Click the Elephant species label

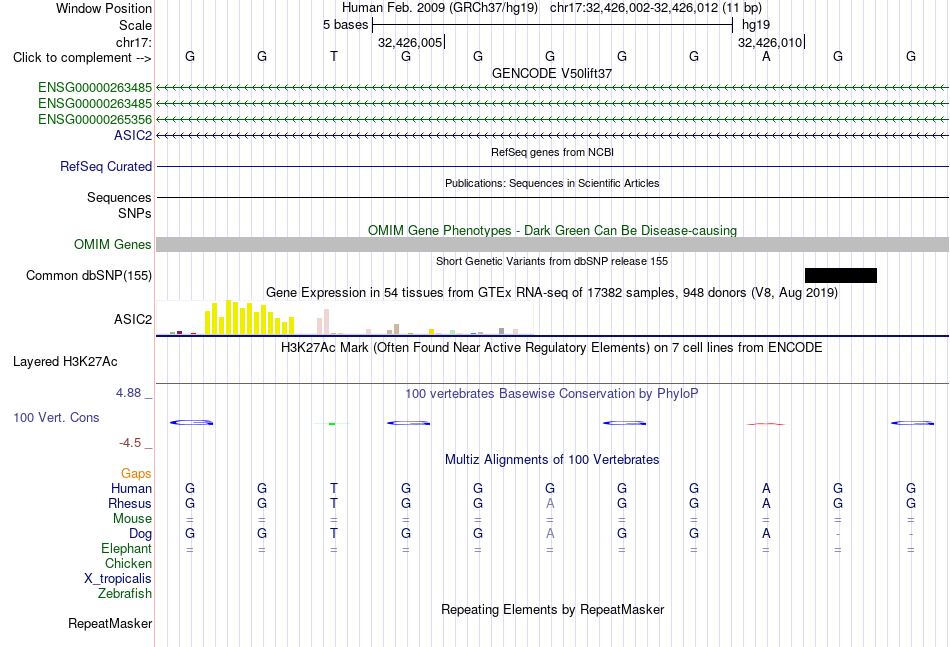coord(127,548)
